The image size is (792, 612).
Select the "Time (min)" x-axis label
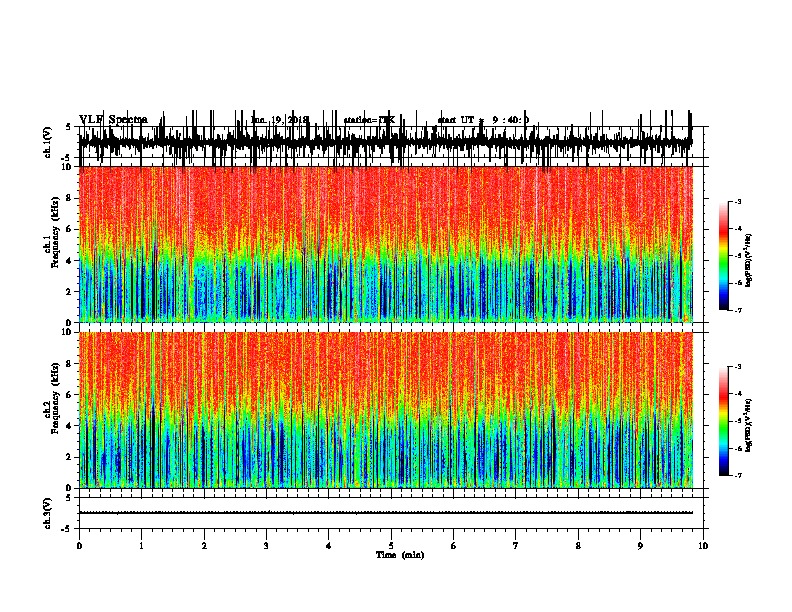click(400, 555)
